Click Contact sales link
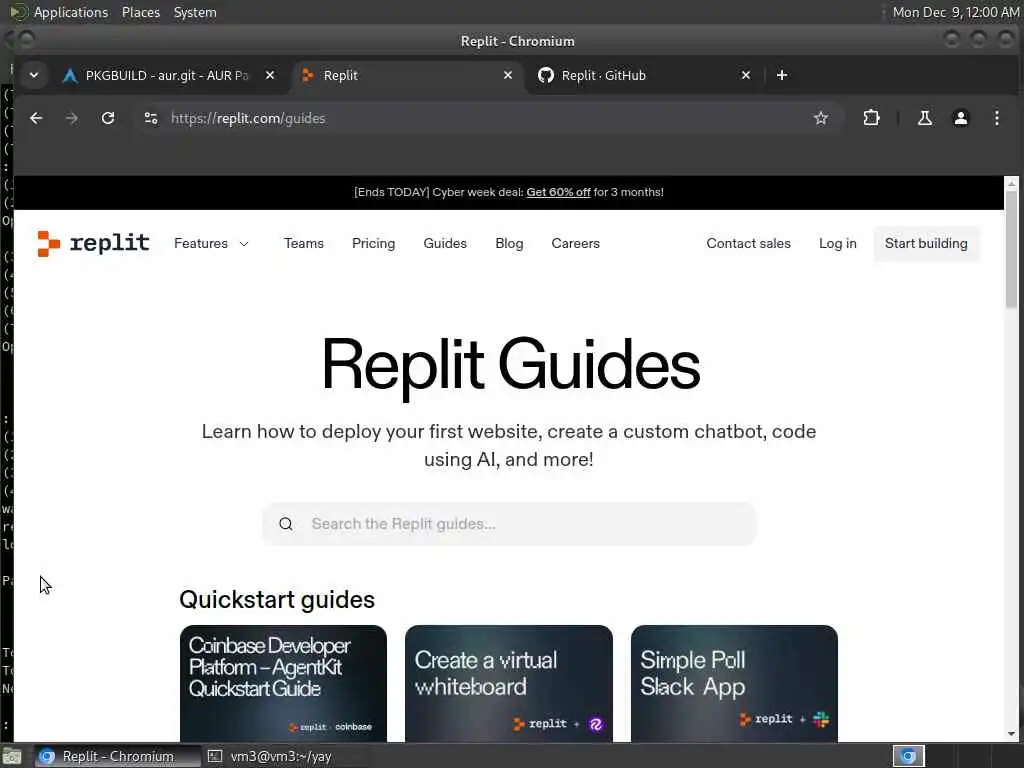The image size is (1024, 768). pyautogui.click(x=748, y=244)
